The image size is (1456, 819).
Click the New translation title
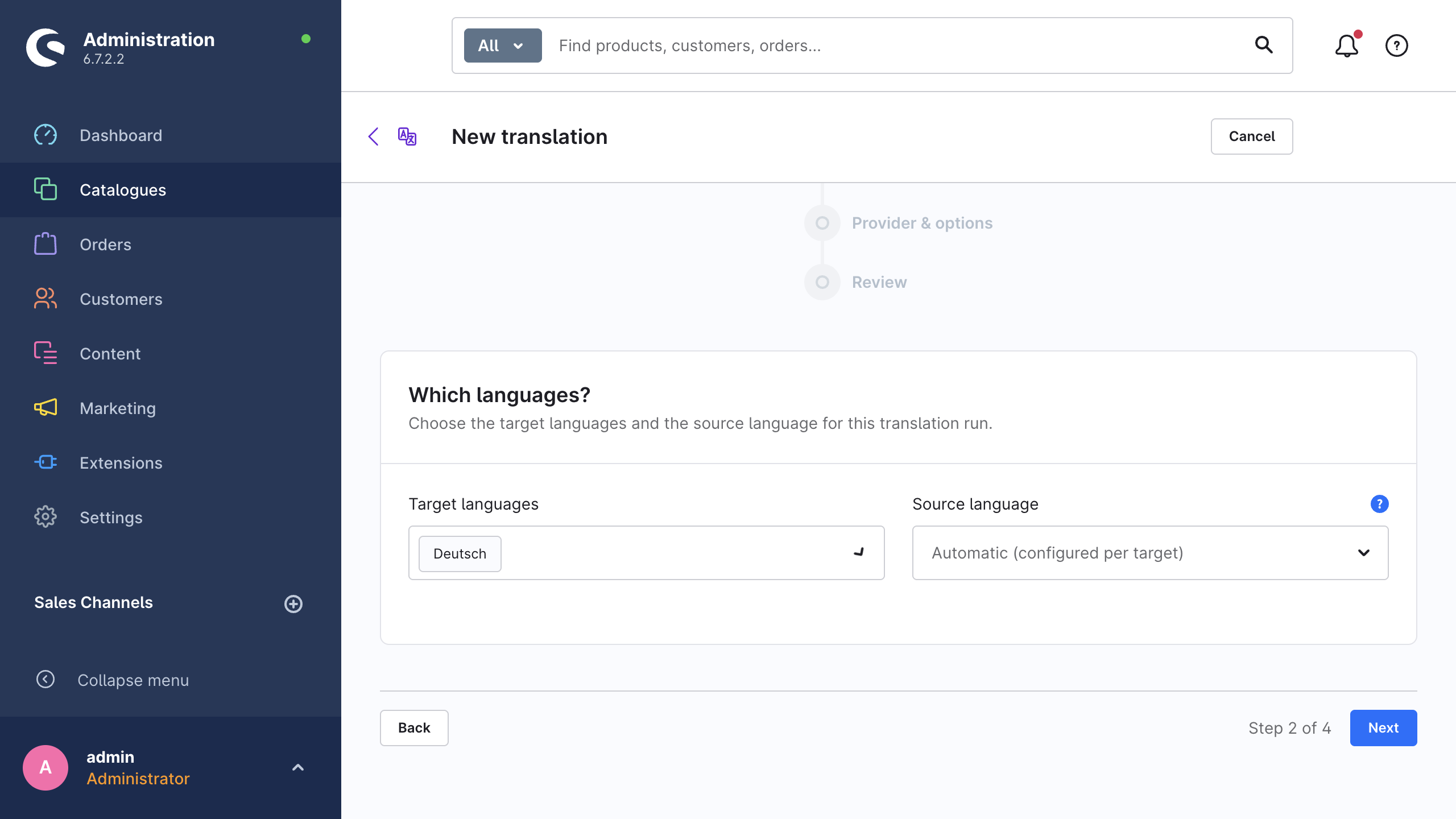(x=530, y=136)
